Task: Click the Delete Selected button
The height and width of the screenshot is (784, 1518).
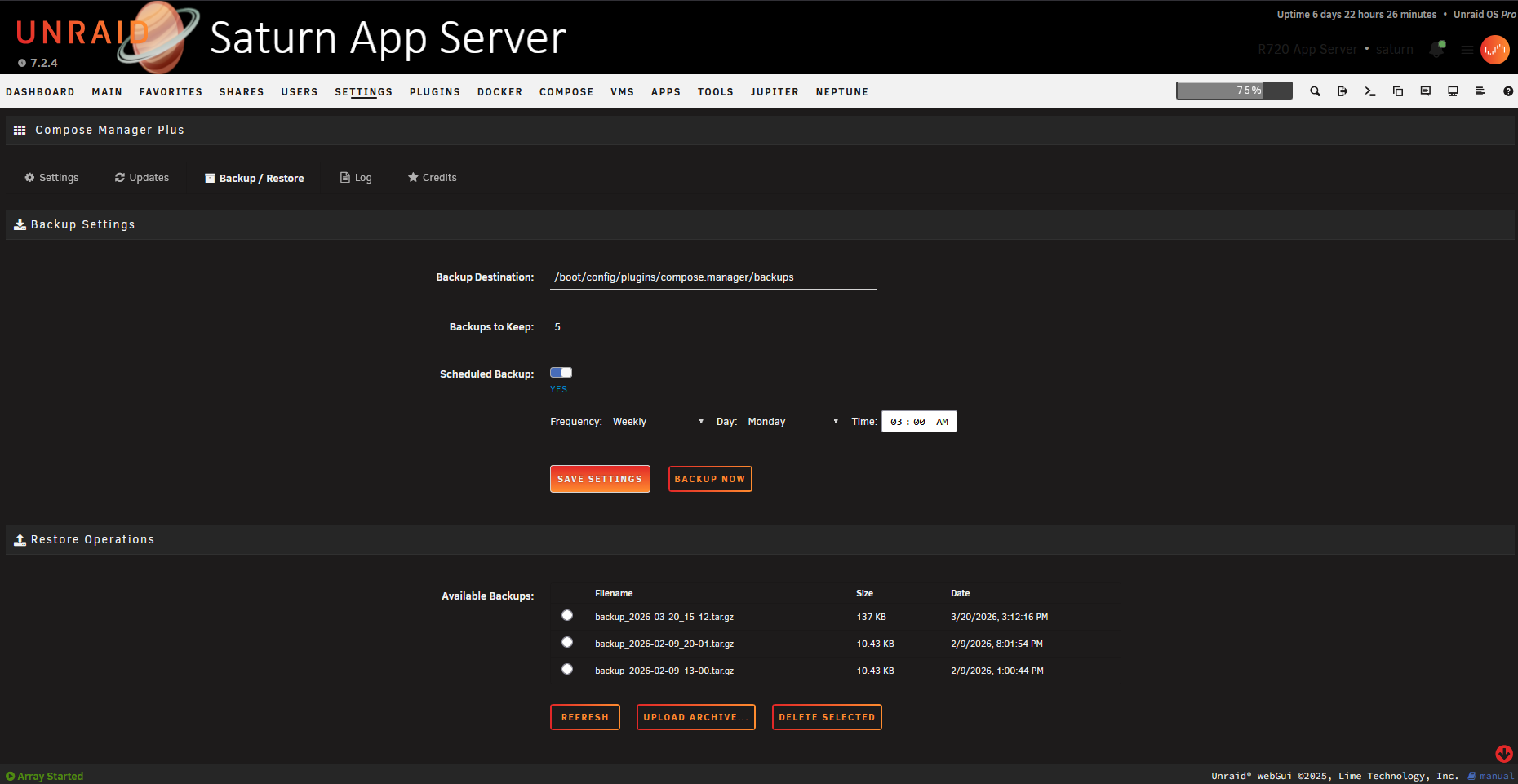Action: point(827,717)
